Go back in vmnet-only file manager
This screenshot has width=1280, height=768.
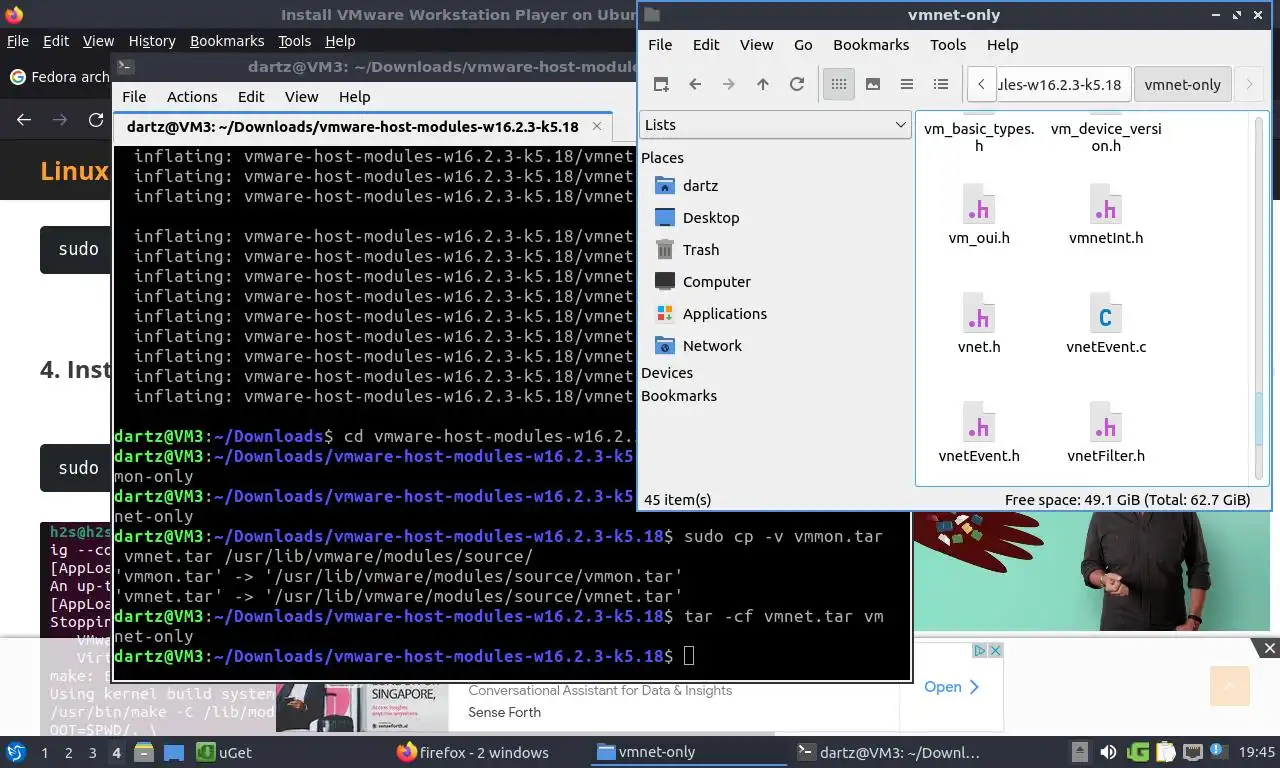[695, 84]
